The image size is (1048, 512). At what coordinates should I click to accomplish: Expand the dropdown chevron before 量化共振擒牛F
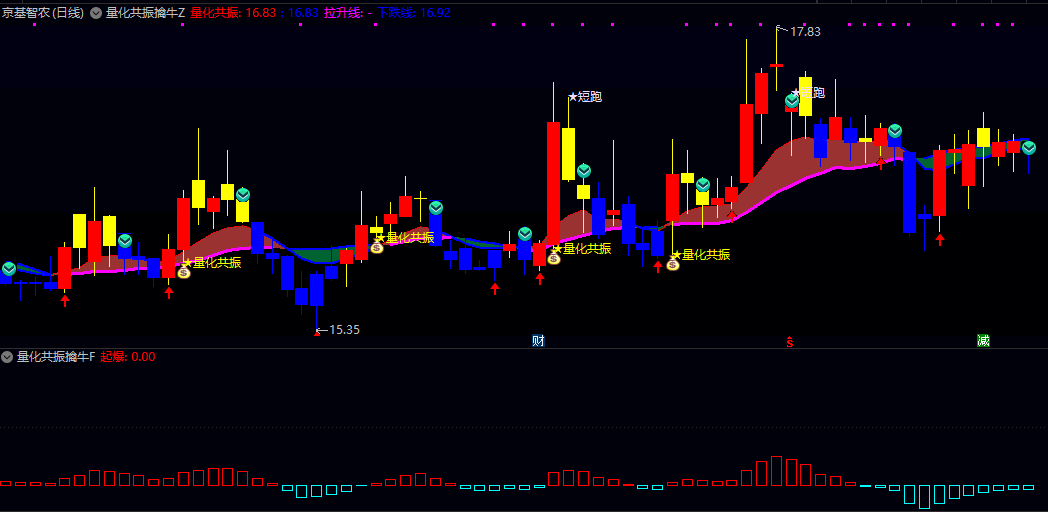point(7,357)
